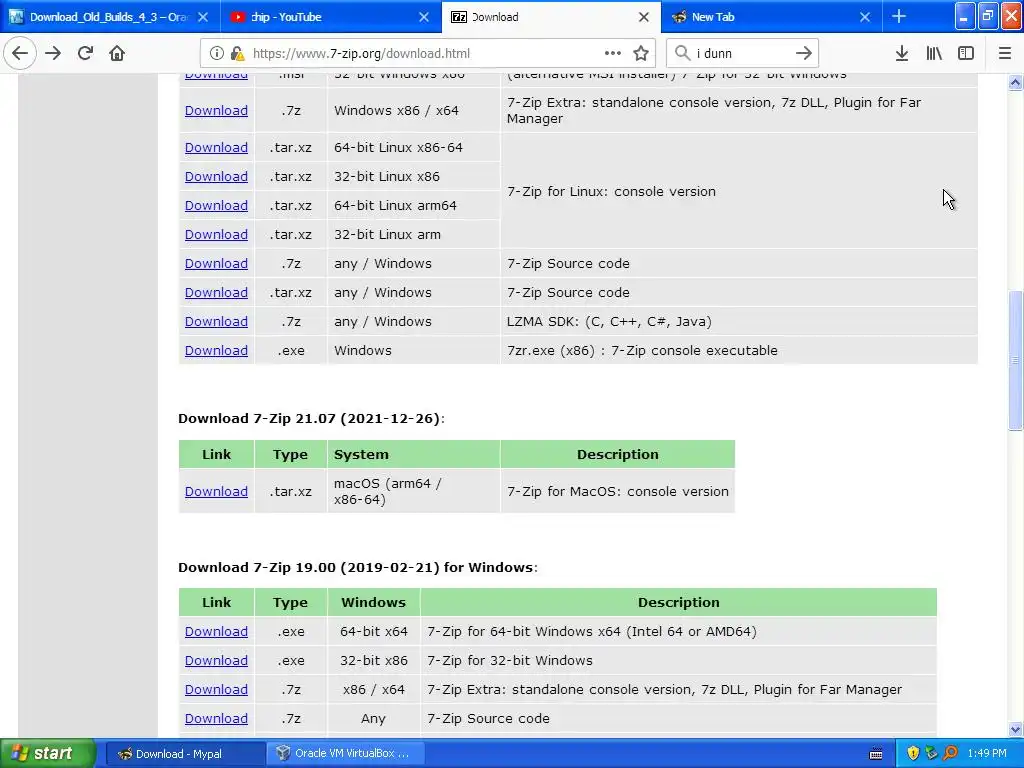Click the page scrollbar up arrow
Screen dimensions: 1024x768
1015,82
